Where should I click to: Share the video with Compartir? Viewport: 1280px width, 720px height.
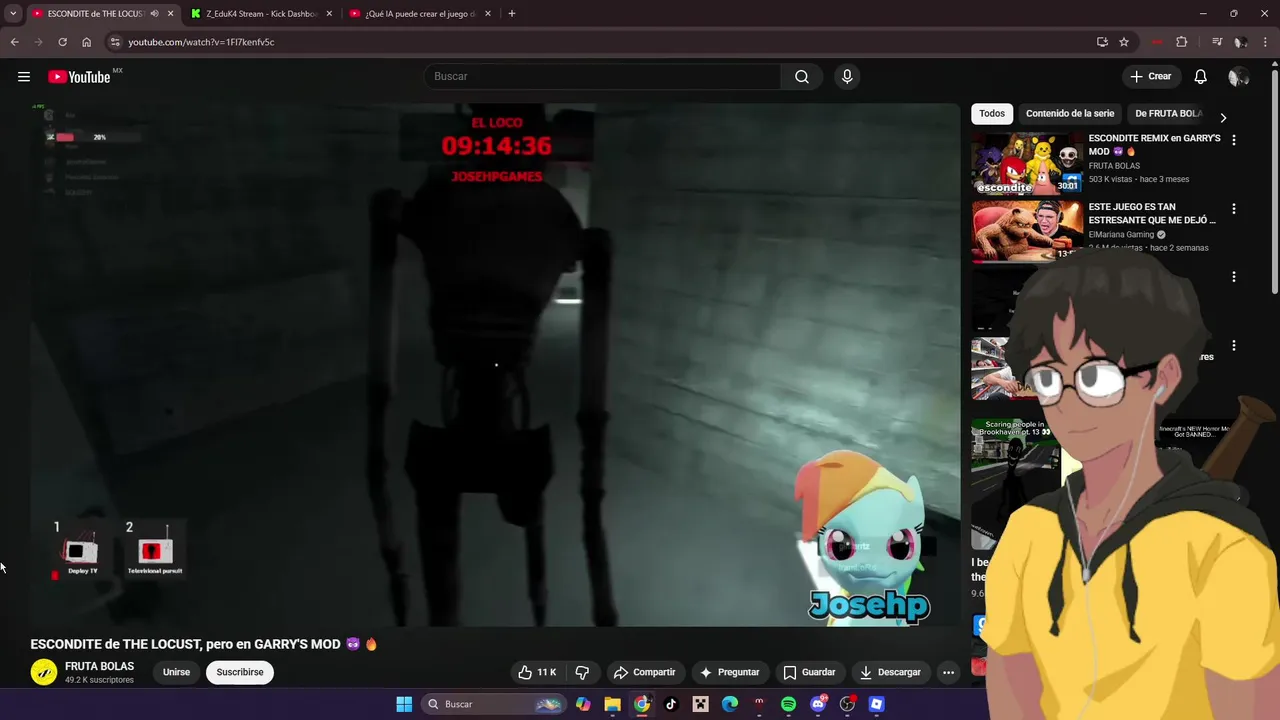coord(644,672)
